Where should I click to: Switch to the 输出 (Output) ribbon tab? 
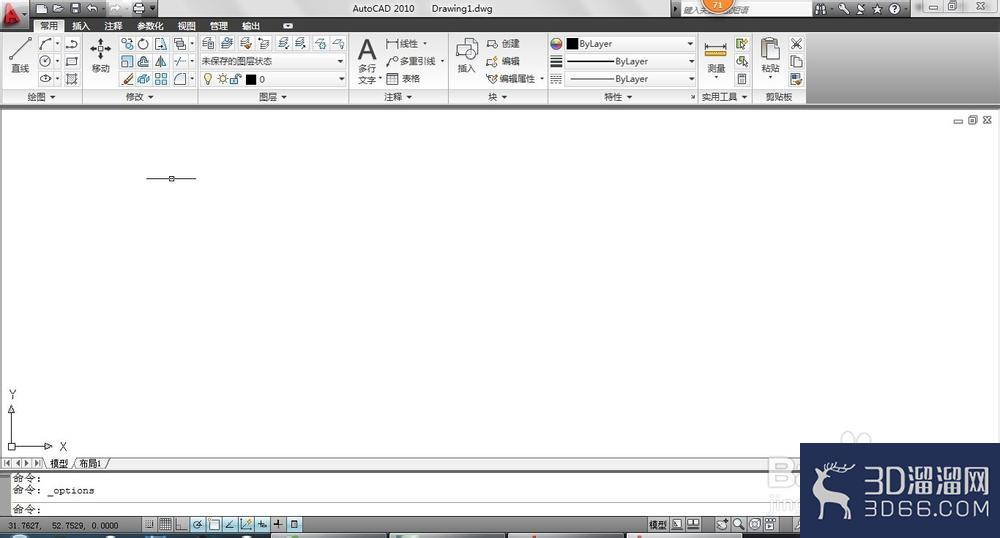(x=251, y=26)
